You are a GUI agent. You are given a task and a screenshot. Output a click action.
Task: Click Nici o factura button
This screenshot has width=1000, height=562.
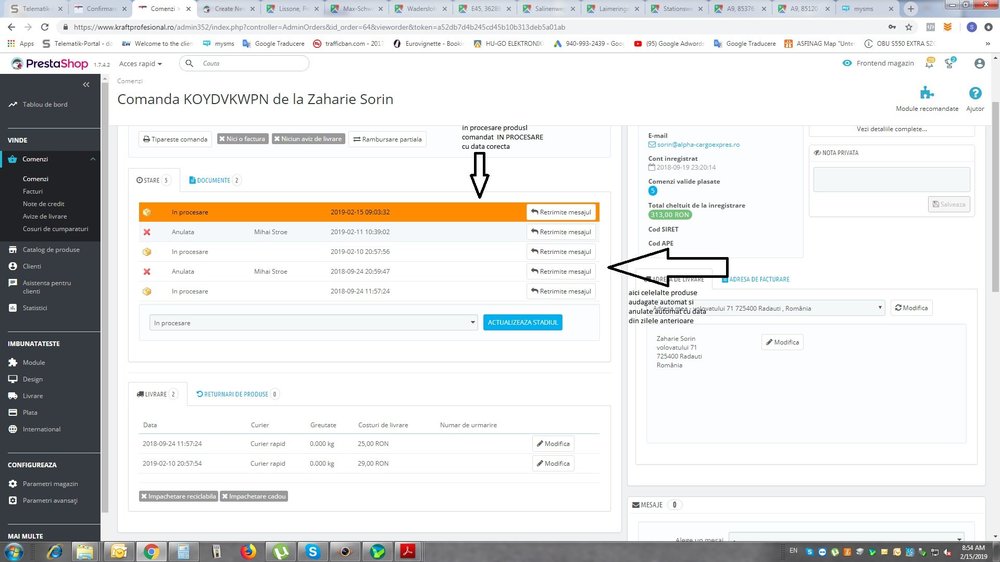(242, 138)
